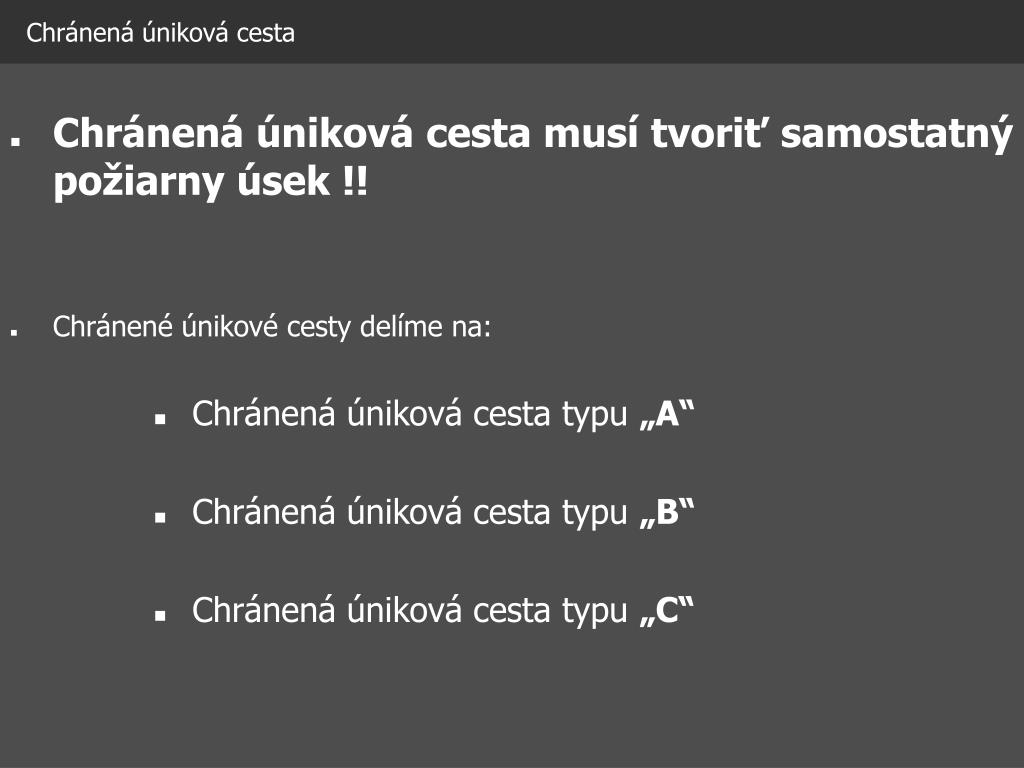Image resolution: width=1024 pixels, height=768 pixels.
Task: Select the square bullet before the bold heading
Action: [16, 140]
